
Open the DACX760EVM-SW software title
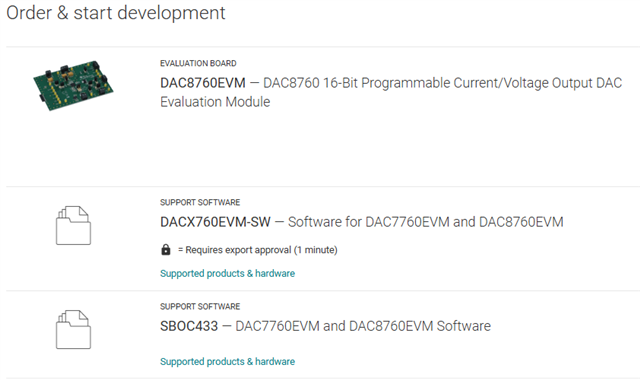[215, 222]
